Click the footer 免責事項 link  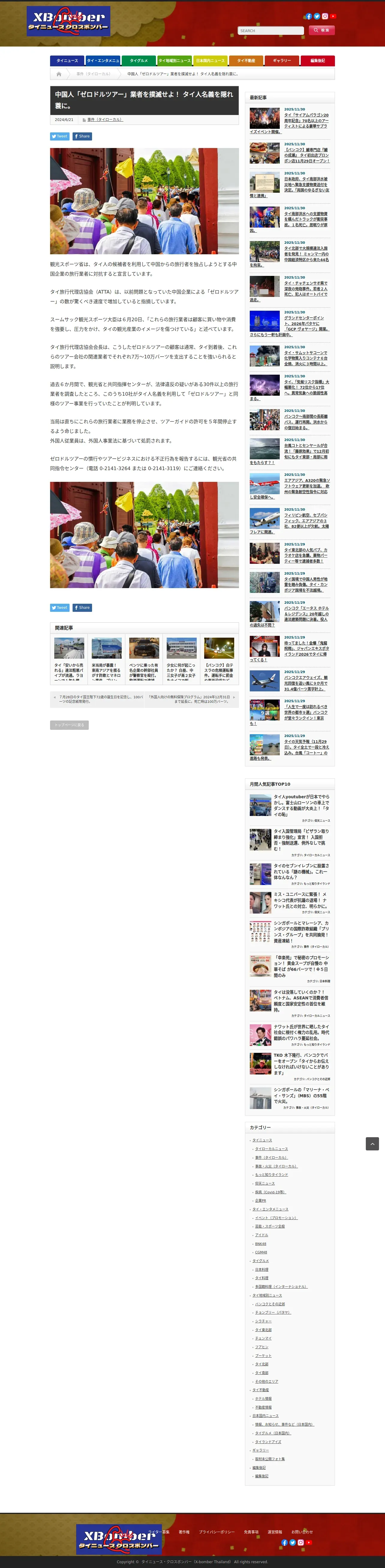tap(251, 1531)
